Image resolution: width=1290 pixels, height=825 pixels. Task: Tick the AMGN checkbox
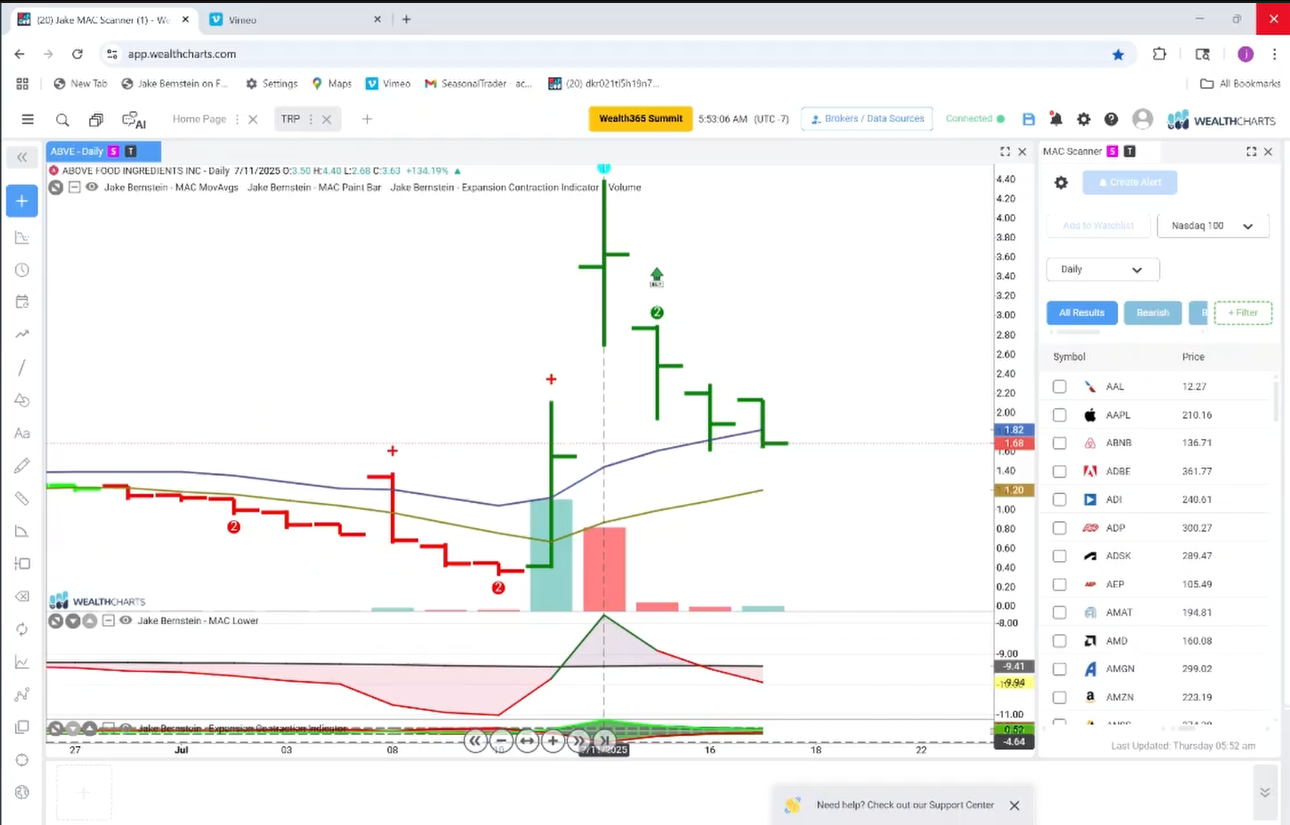click(1060, 669)
